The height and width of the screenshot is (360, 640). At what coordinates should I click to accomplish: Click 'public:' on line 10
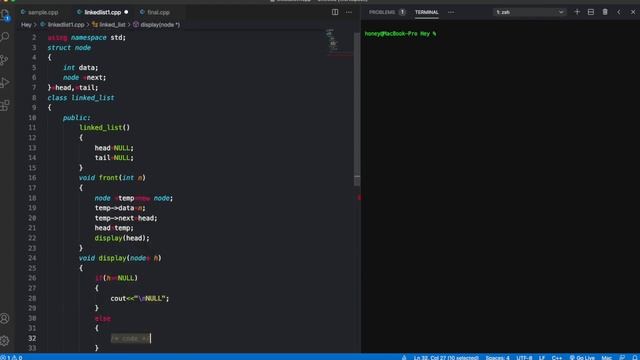coord(77,118)
